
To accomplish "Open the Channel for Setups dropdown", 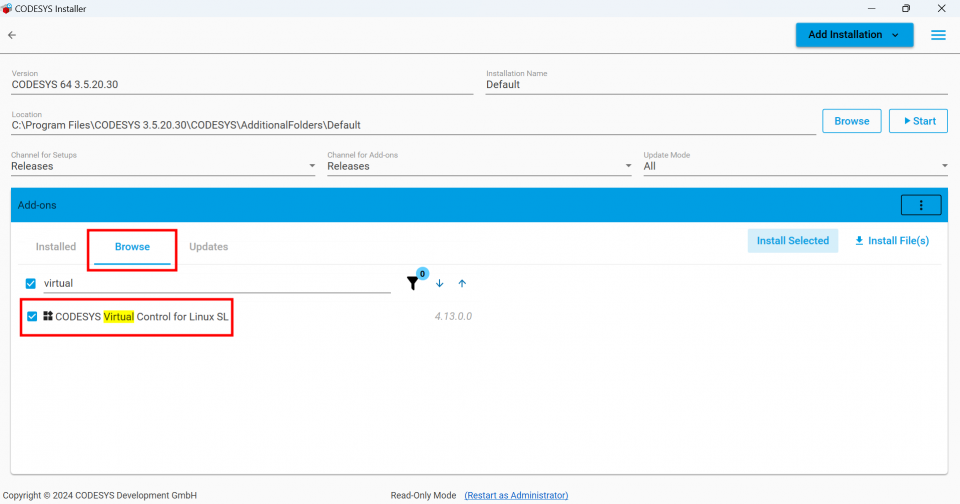I will (x=163, y=166).
